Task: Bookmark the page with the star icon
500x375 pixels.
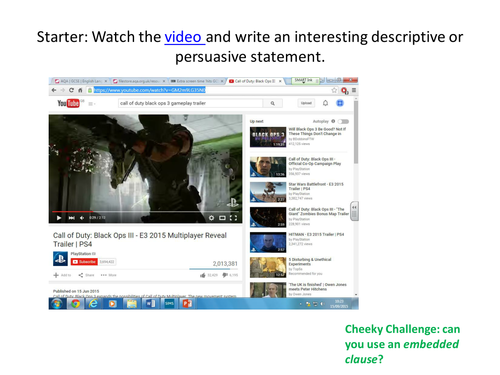Action: tap(334, 90)
